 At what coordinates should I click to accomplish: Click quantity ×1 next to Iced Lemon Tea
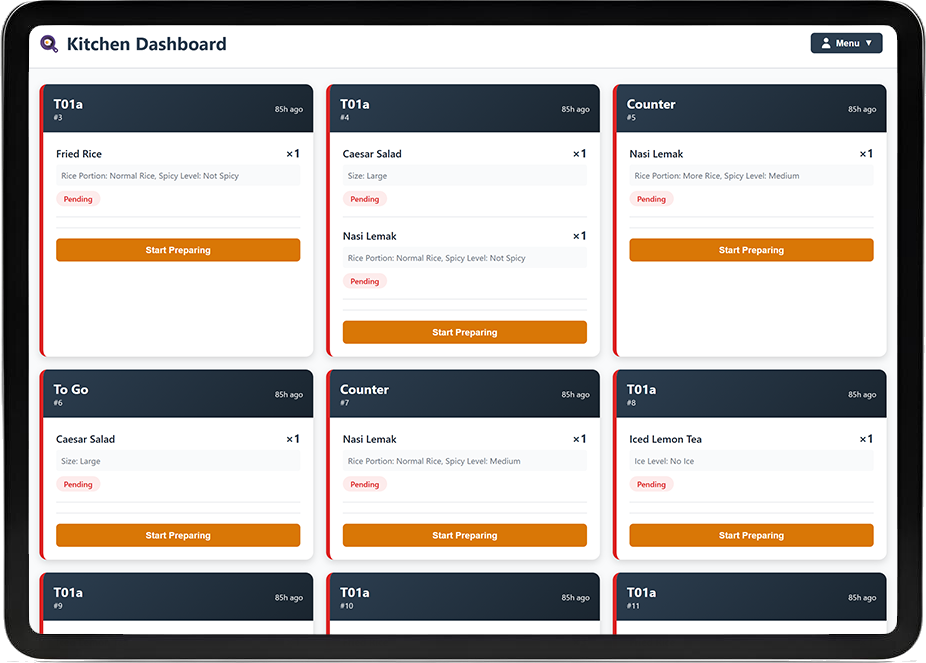point(864,439)
